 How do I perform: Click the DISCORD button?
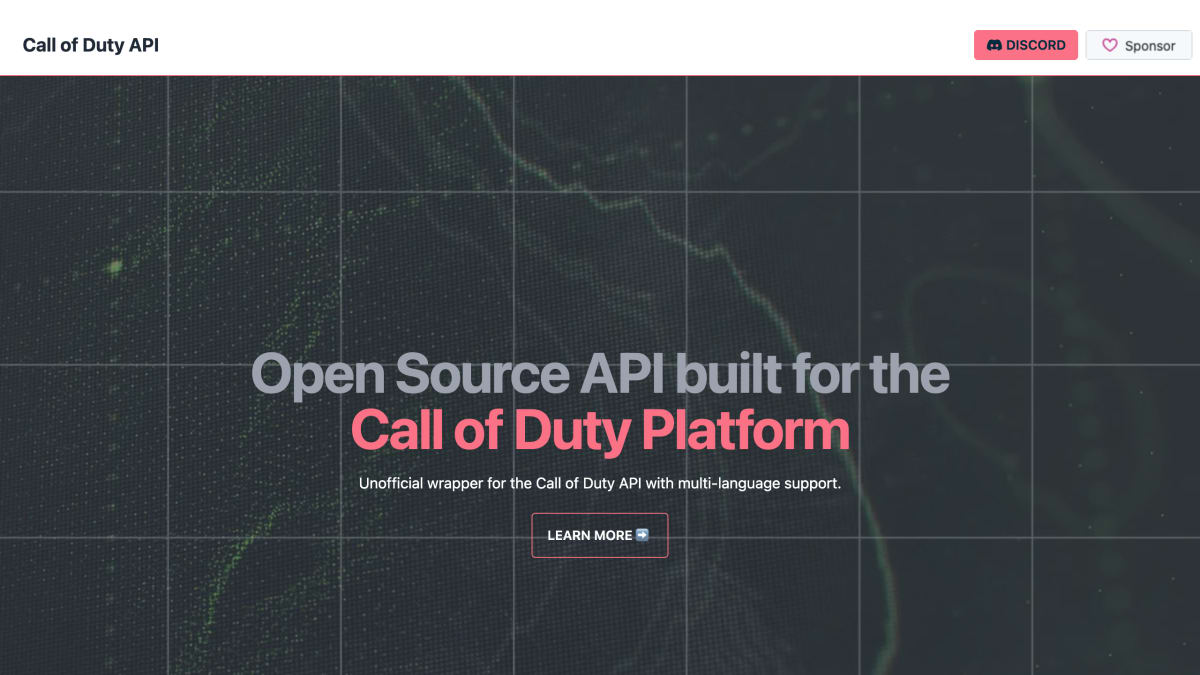[1026, 45]
